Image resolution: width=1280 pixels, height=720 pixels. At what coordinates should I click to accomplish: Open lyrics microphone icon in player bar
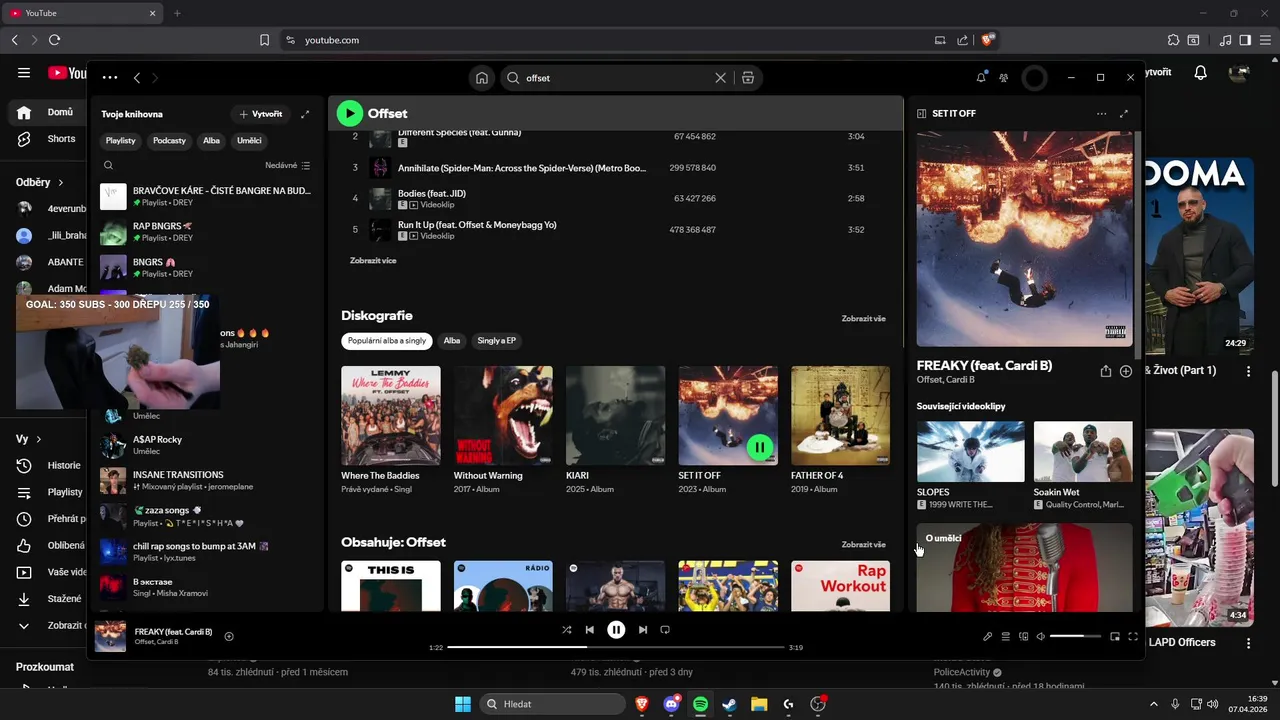pyautogui.click(x=987, y=637)
